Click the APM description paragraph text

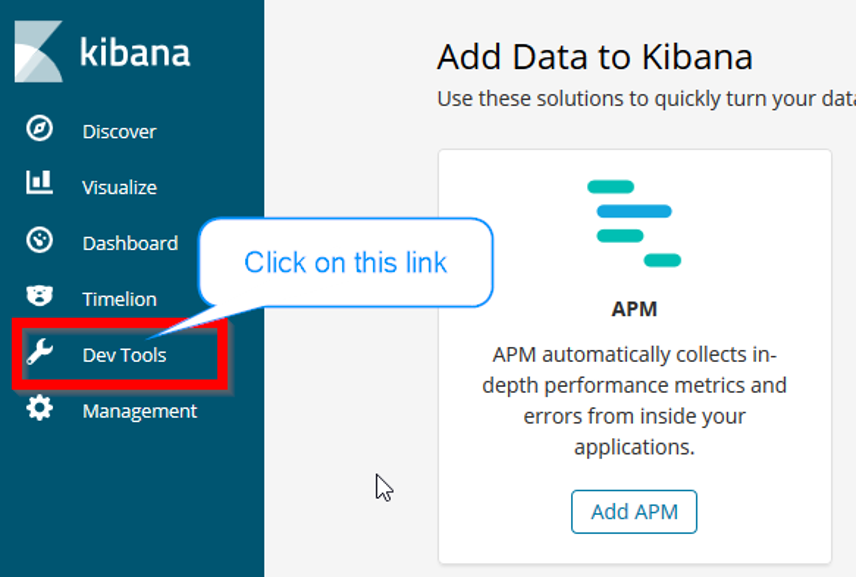click(x=634, y=400)
